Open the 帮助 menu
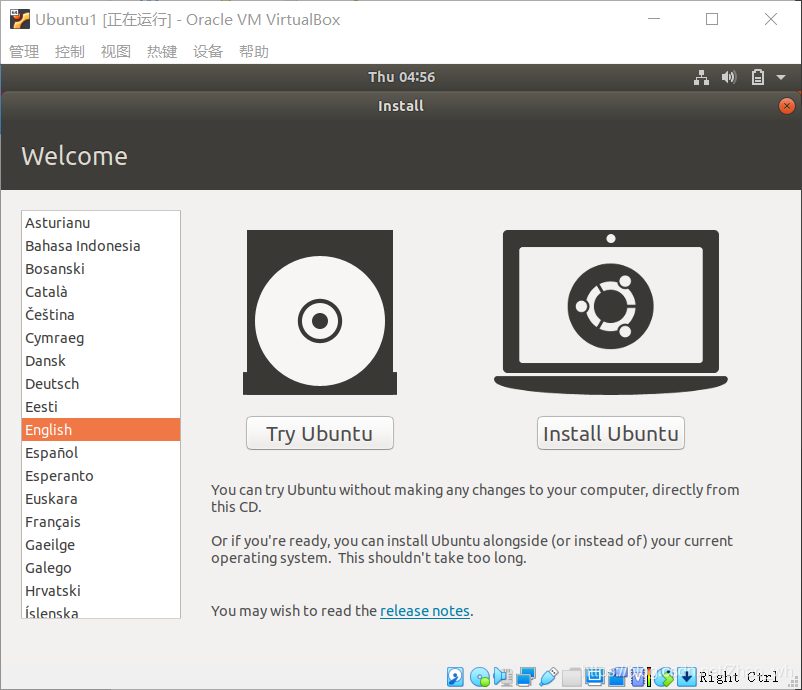802x690 pixels. coord(254,51)
